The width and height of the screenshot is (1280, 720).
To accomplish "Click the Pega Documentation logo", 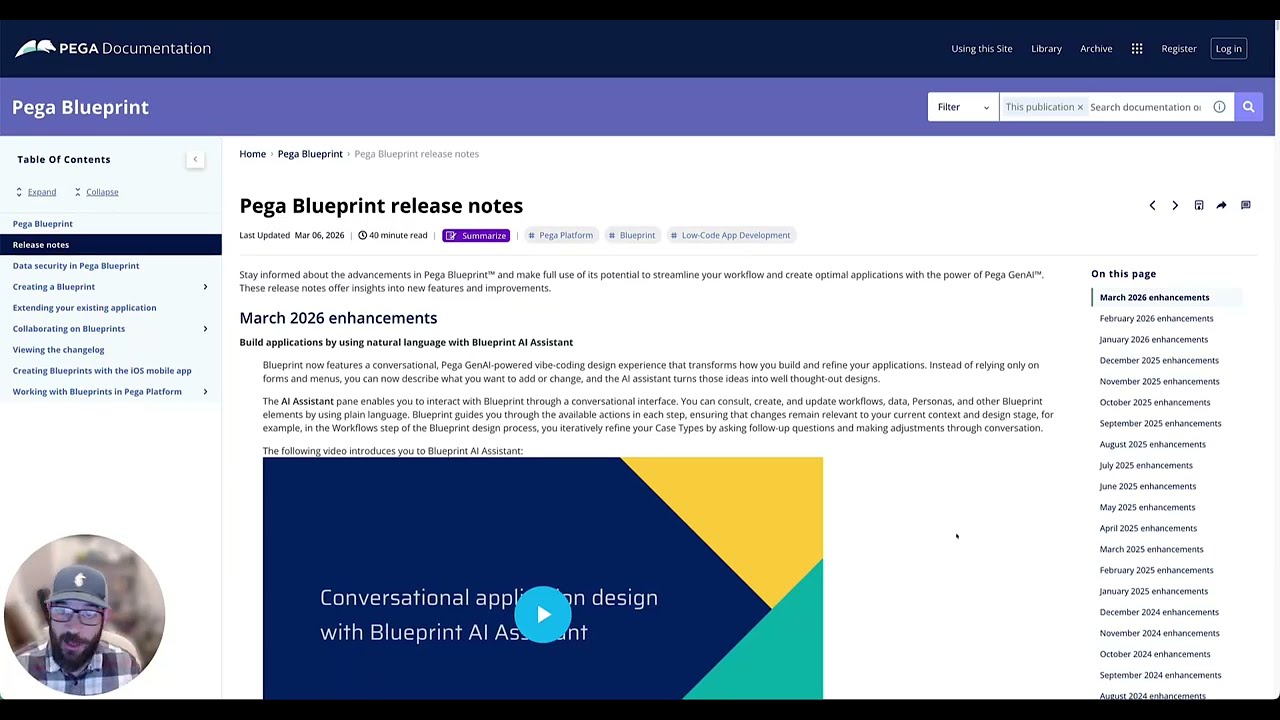I will point(113,48).
